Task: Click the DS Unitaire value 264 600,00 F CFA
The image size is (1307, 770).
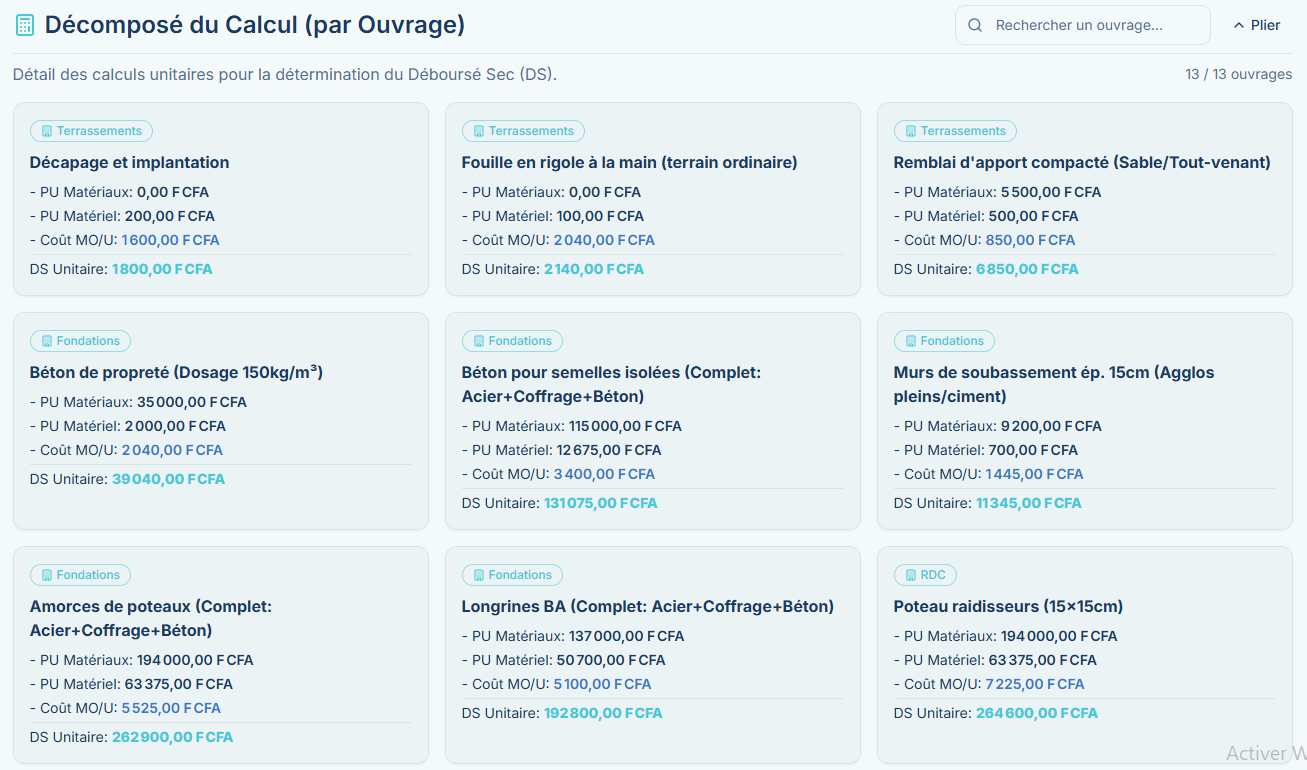Action: (1037, 713)
